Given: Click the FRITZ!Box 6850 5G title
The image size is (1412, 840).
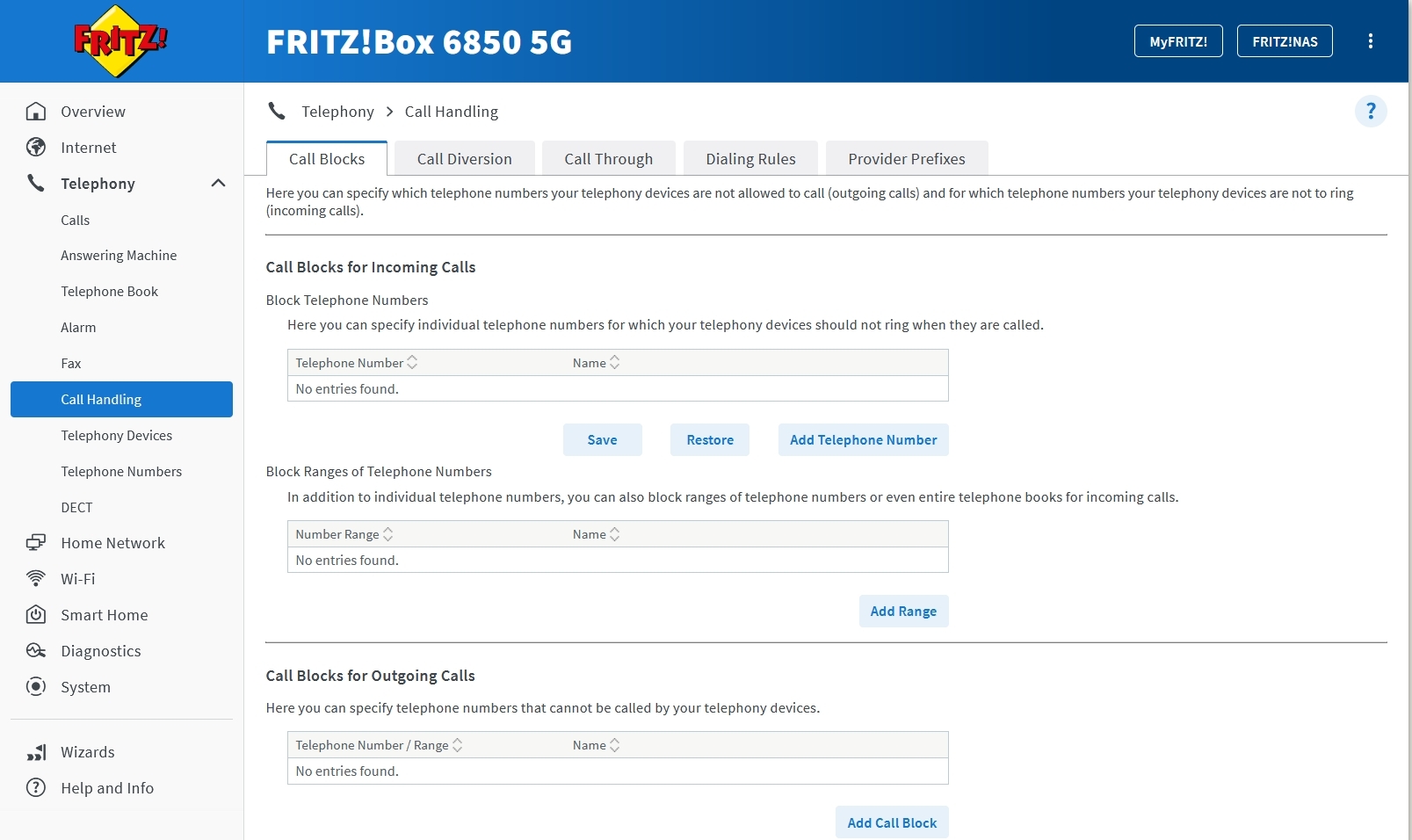Looking at the screenshot, I should point(419,41).
